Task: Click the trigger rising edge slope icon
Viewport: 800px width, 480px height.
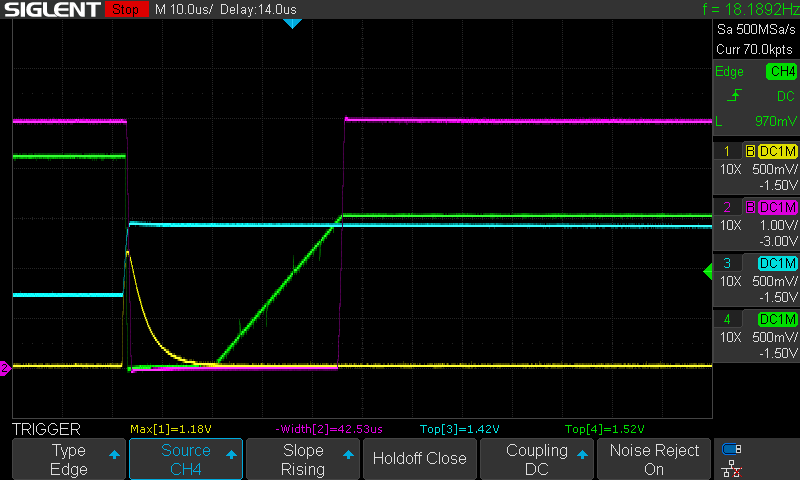Action: coord(737,95)
